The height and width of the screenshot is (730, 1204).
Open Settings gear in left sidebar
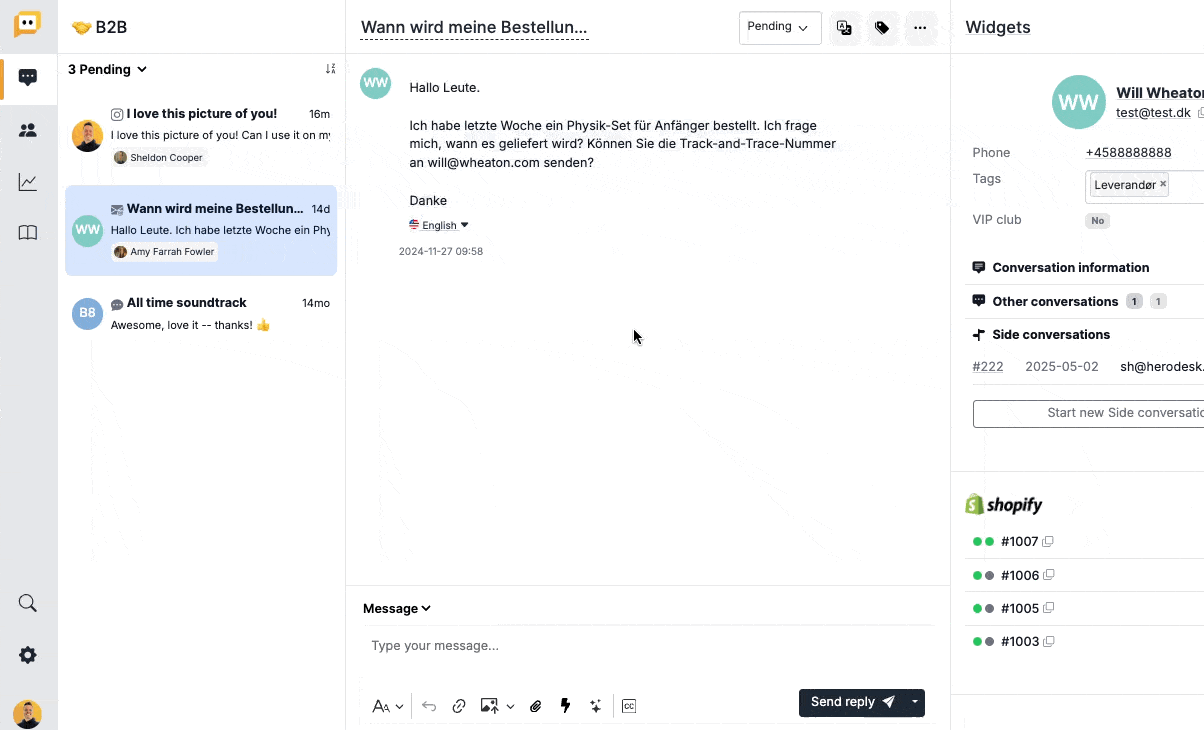28,655
